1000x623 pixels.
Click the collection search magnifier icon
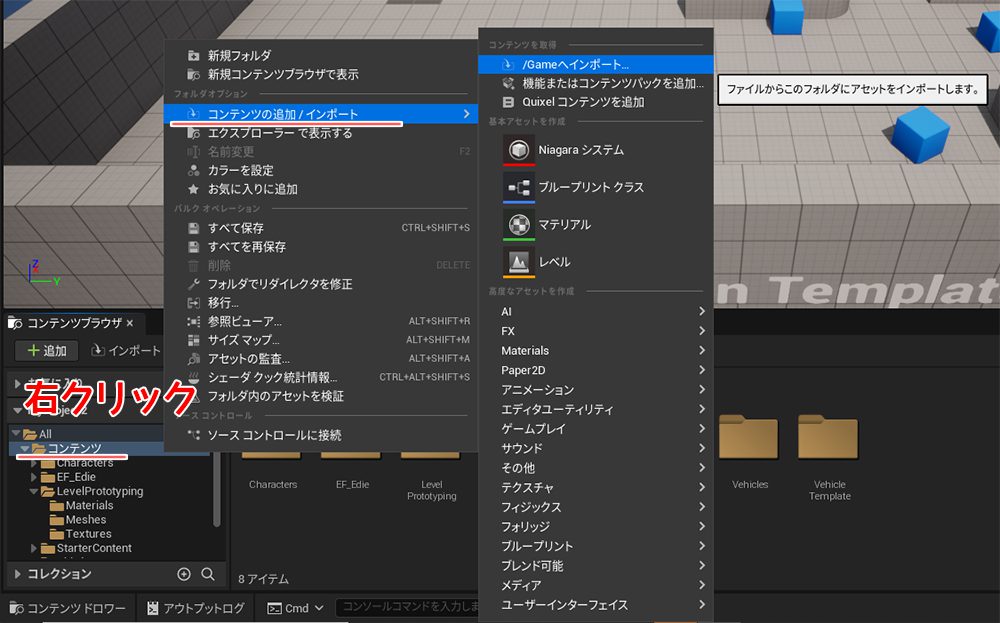[x=208, y=574]
